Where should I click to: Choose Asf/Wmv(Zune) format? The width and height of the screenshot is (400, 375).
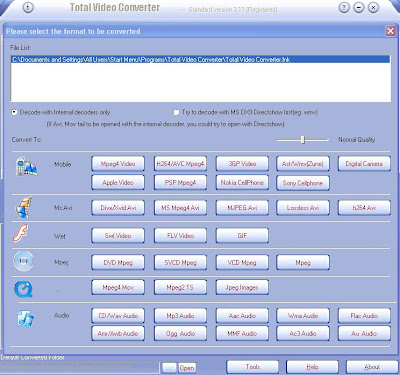pyautogui.click(x=303, y=164)
